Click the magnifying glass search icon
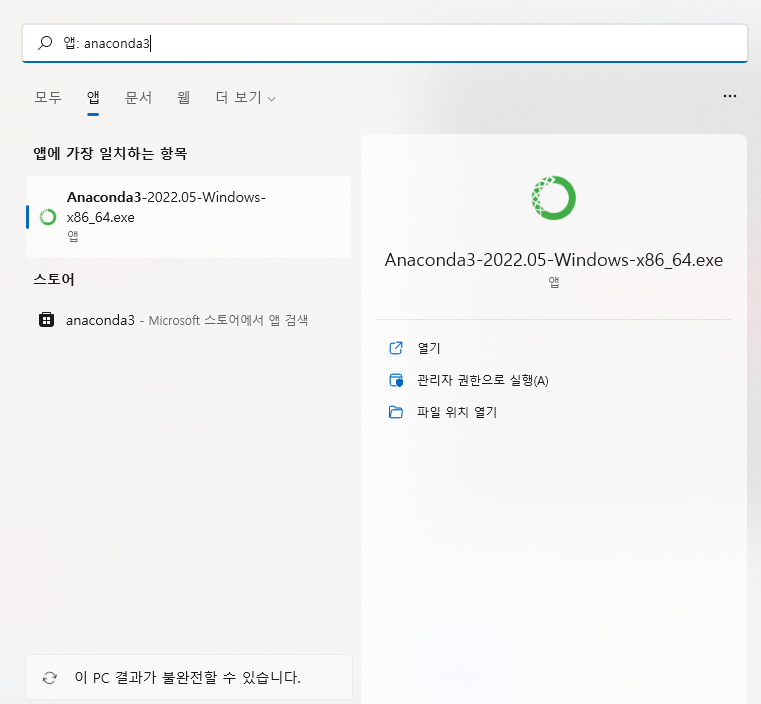 [45, 43]
